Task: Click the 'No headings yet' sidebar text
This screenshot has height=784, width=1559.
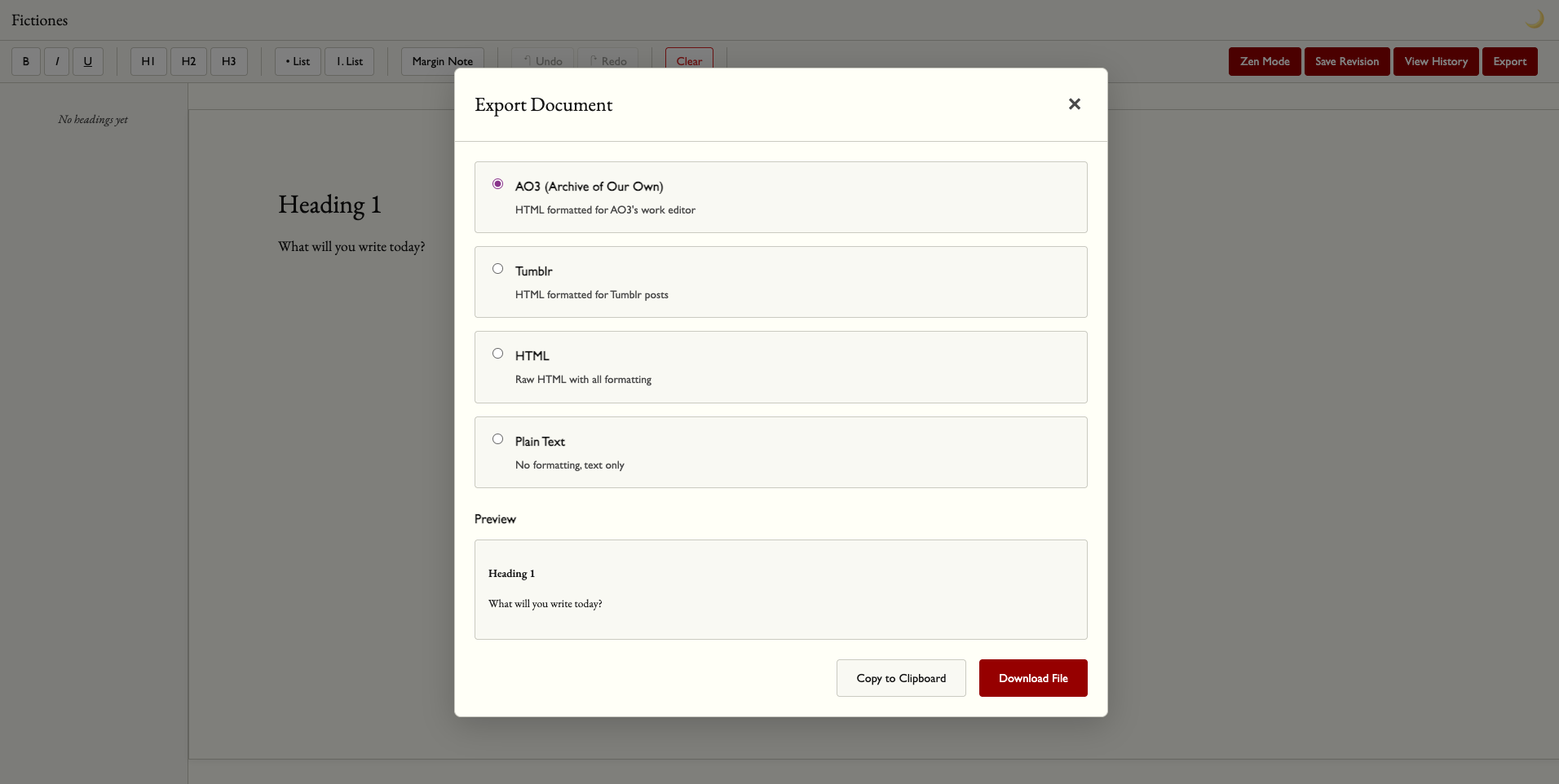Action: click(93, 120)
